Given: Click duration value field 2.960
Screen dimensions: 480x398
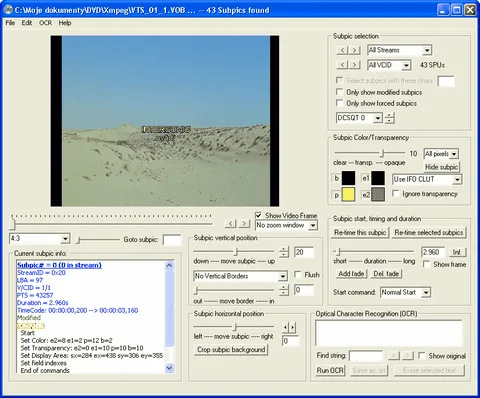Looking at the screenshot, I should [433, 252].
